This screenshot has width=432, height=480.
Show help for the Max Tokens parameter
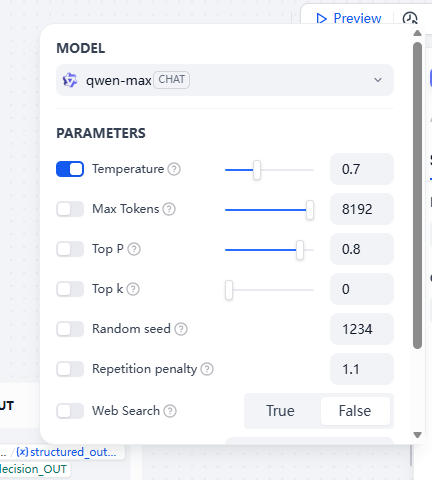pyautogui.click(x=169, y=209)
